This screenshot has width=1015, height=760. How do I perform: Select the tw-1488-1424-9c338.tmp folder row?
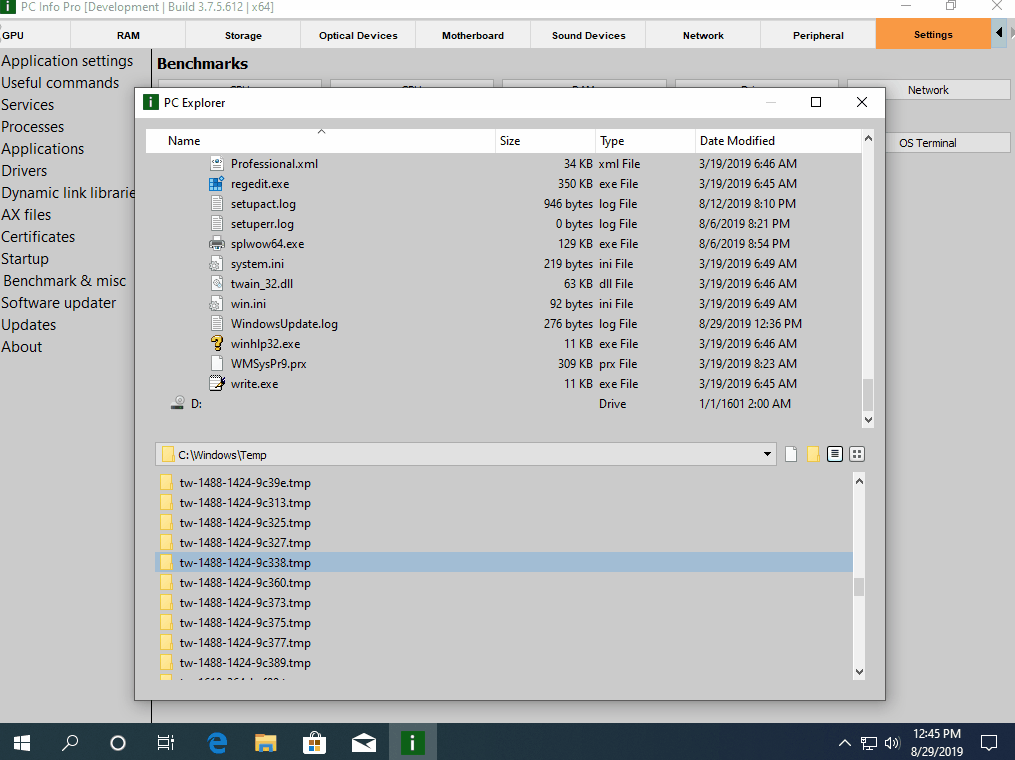[504, 563]
